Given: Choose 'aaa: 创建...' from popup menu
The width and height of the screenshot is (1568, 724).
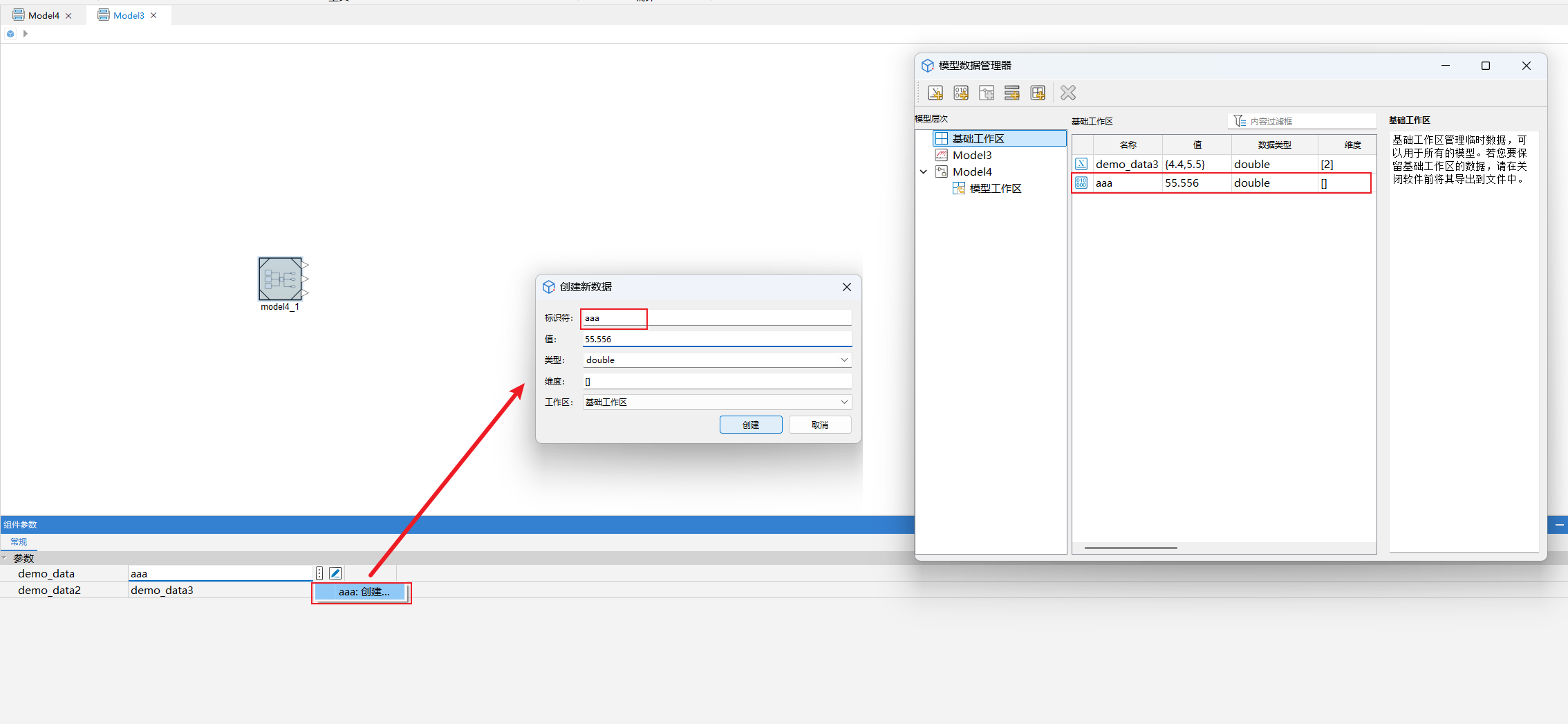Looking at the screenshot, I should pyautogui.click(x=362, y=592).
